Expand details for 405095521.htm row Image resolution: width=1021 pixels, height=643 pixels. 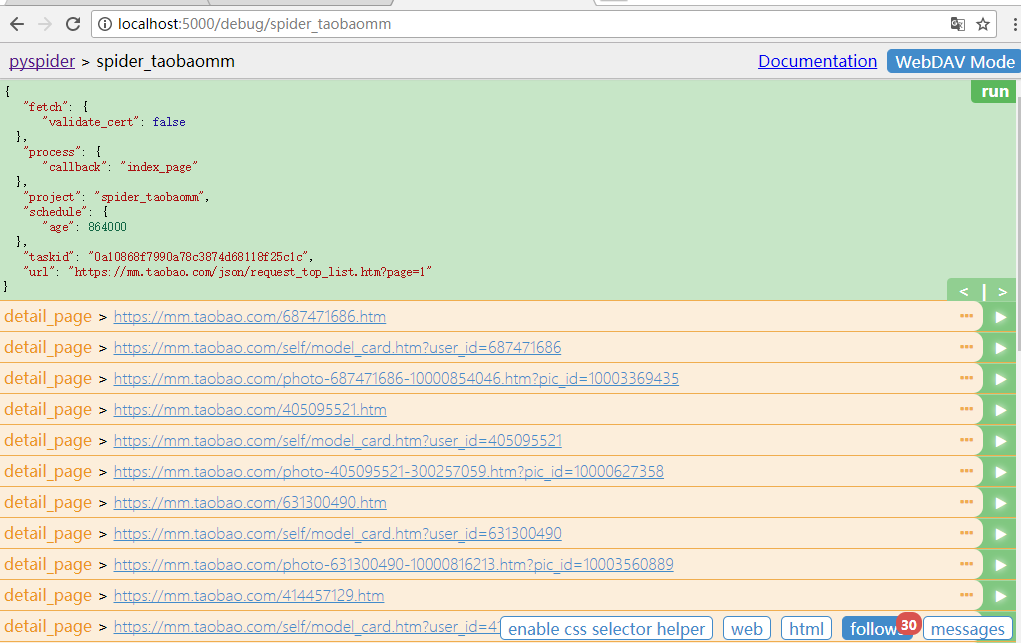tap(966, 408)
